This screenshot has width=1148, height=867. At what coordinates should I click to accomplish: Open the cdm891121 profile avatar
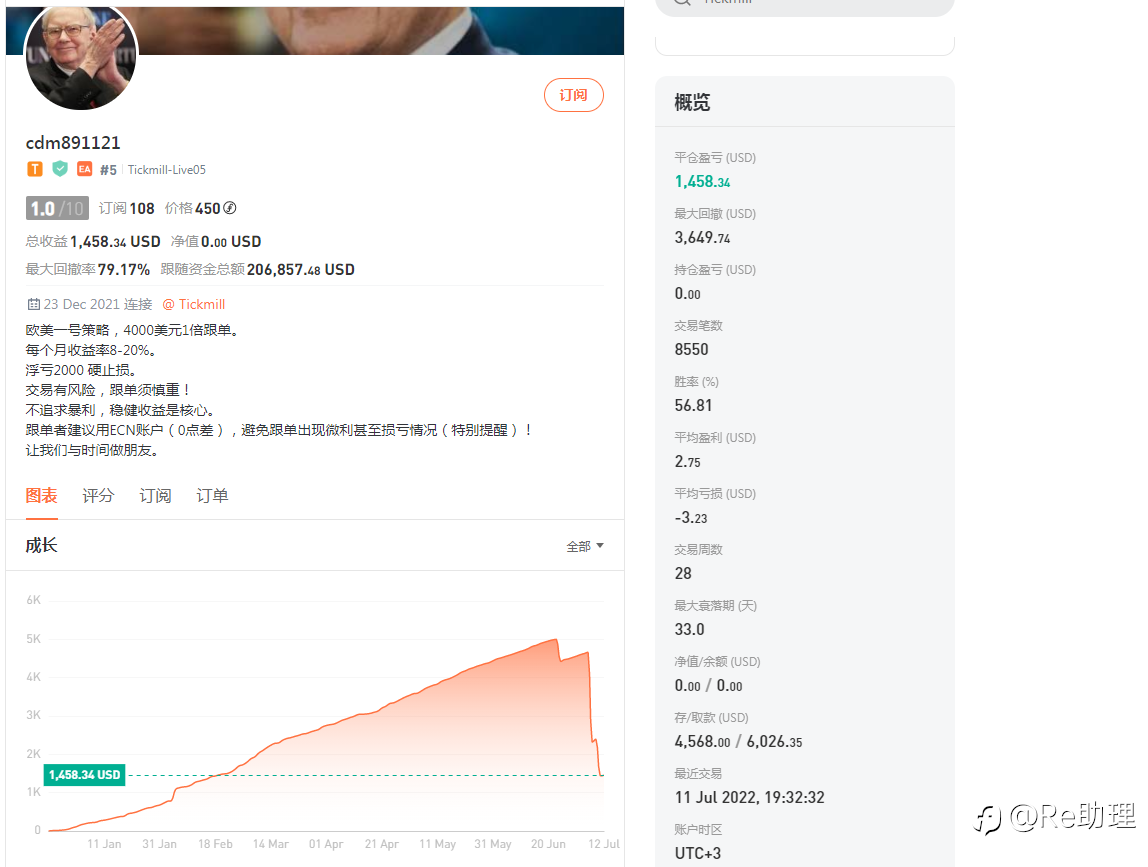(x=81, y=56)
